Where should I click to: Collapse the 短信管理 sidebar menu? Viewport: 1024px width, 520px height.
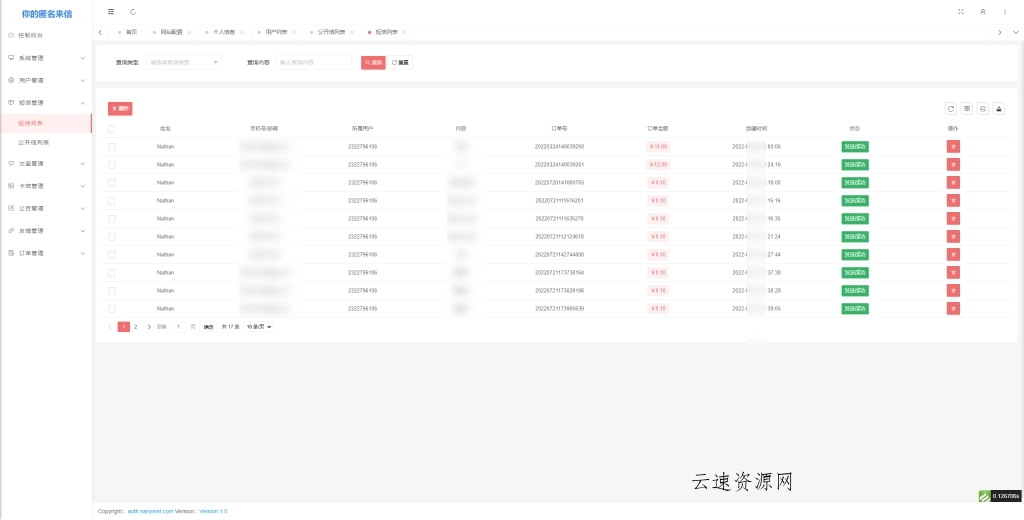click(x=46, y=103)
